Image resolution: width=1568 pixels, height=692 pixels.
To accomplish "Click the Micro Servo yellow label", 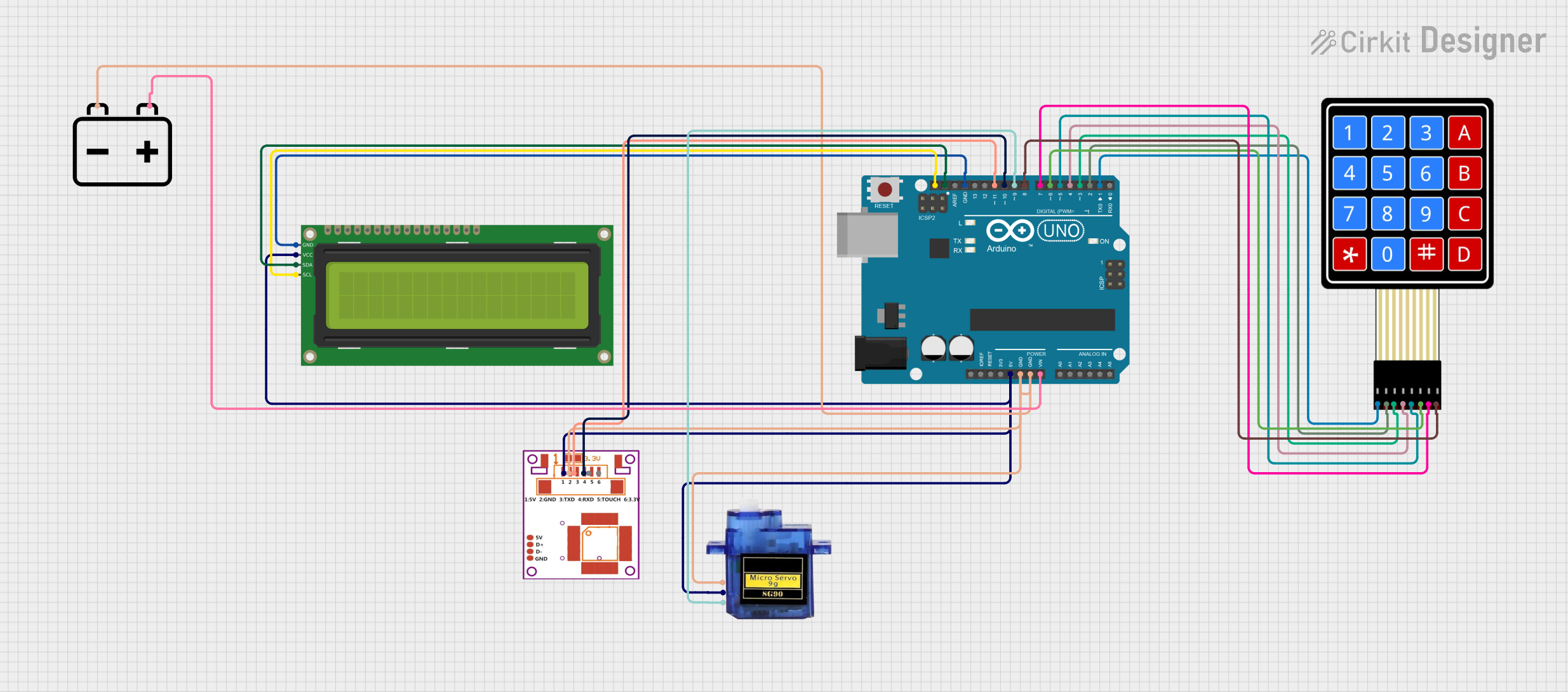I will pos(773,580).
